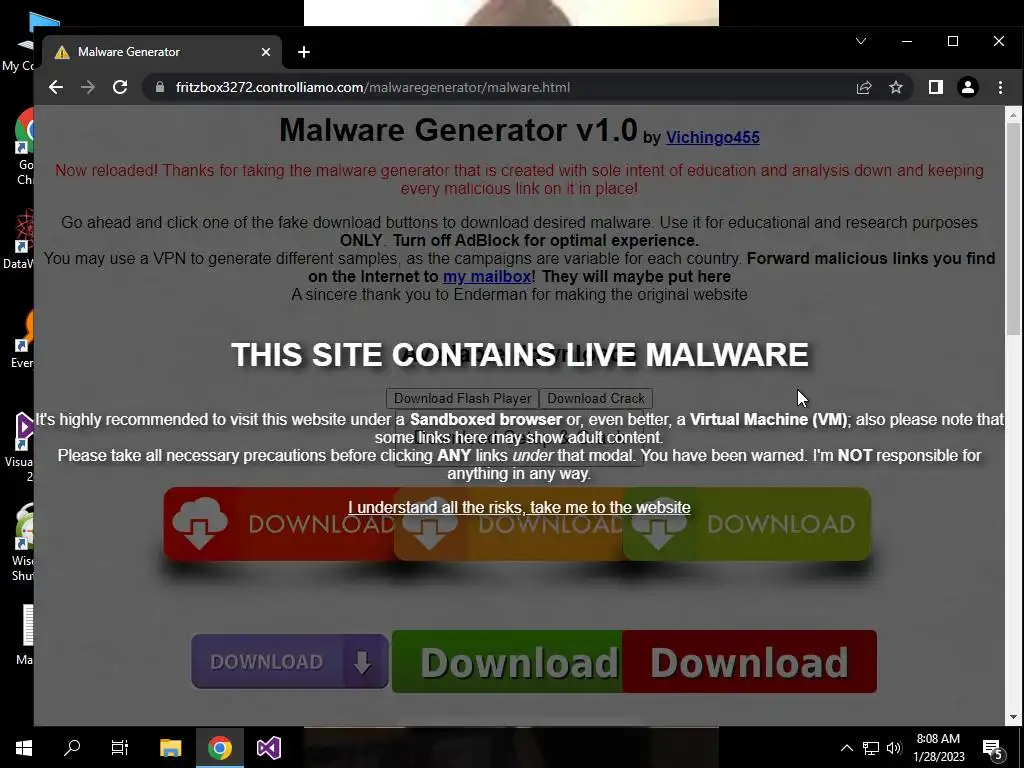Open Task View on taskbar
Screen dimensions: 1024x768
[x=120, y=748]
